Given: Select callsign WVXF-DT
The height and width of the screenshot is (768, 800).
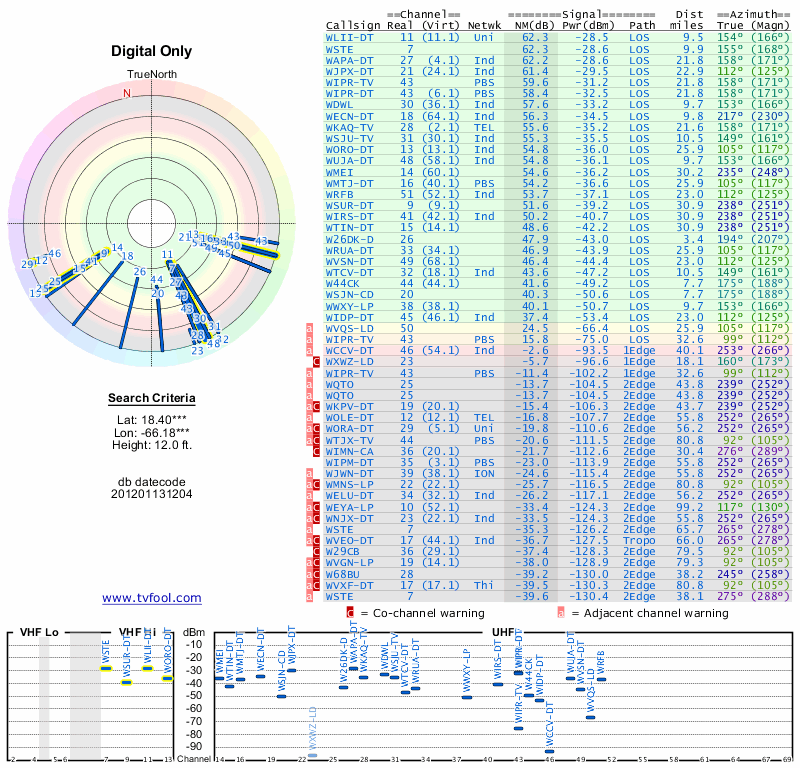Looking at the screenshot, I should tap(349, 585).
